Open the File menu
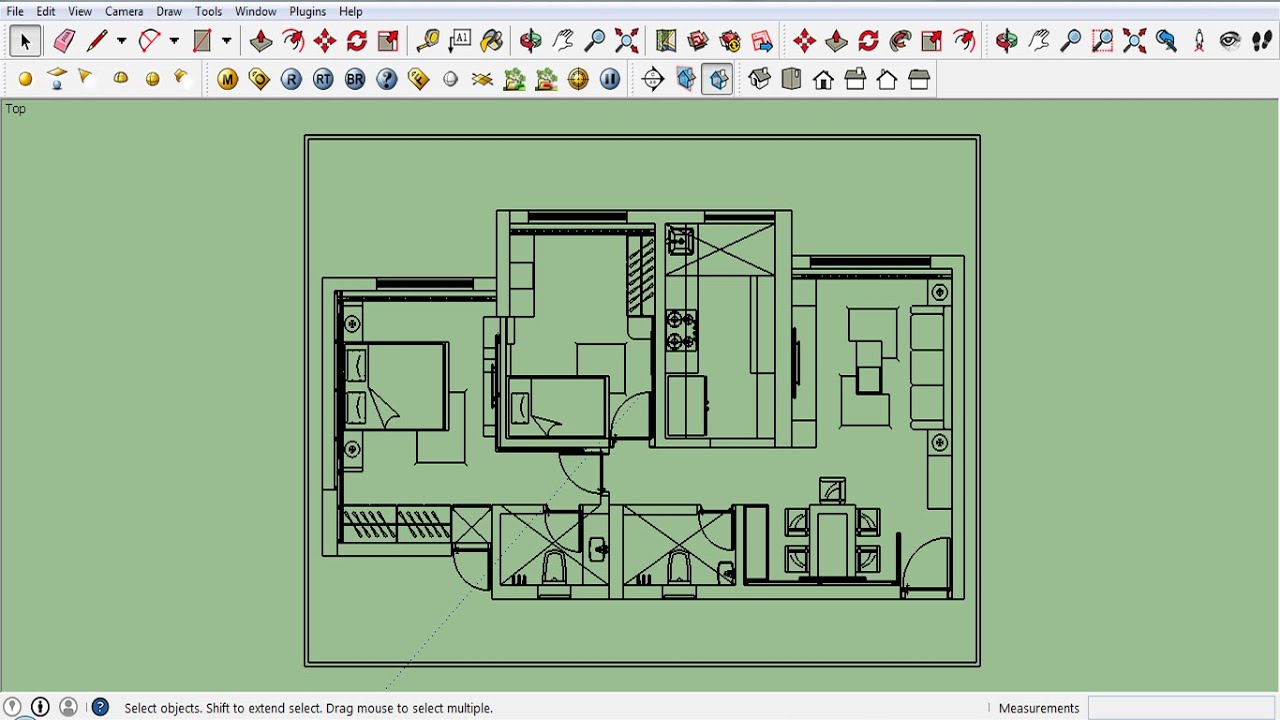This screenshot has width=1280, height=720. tap(15, 11)
